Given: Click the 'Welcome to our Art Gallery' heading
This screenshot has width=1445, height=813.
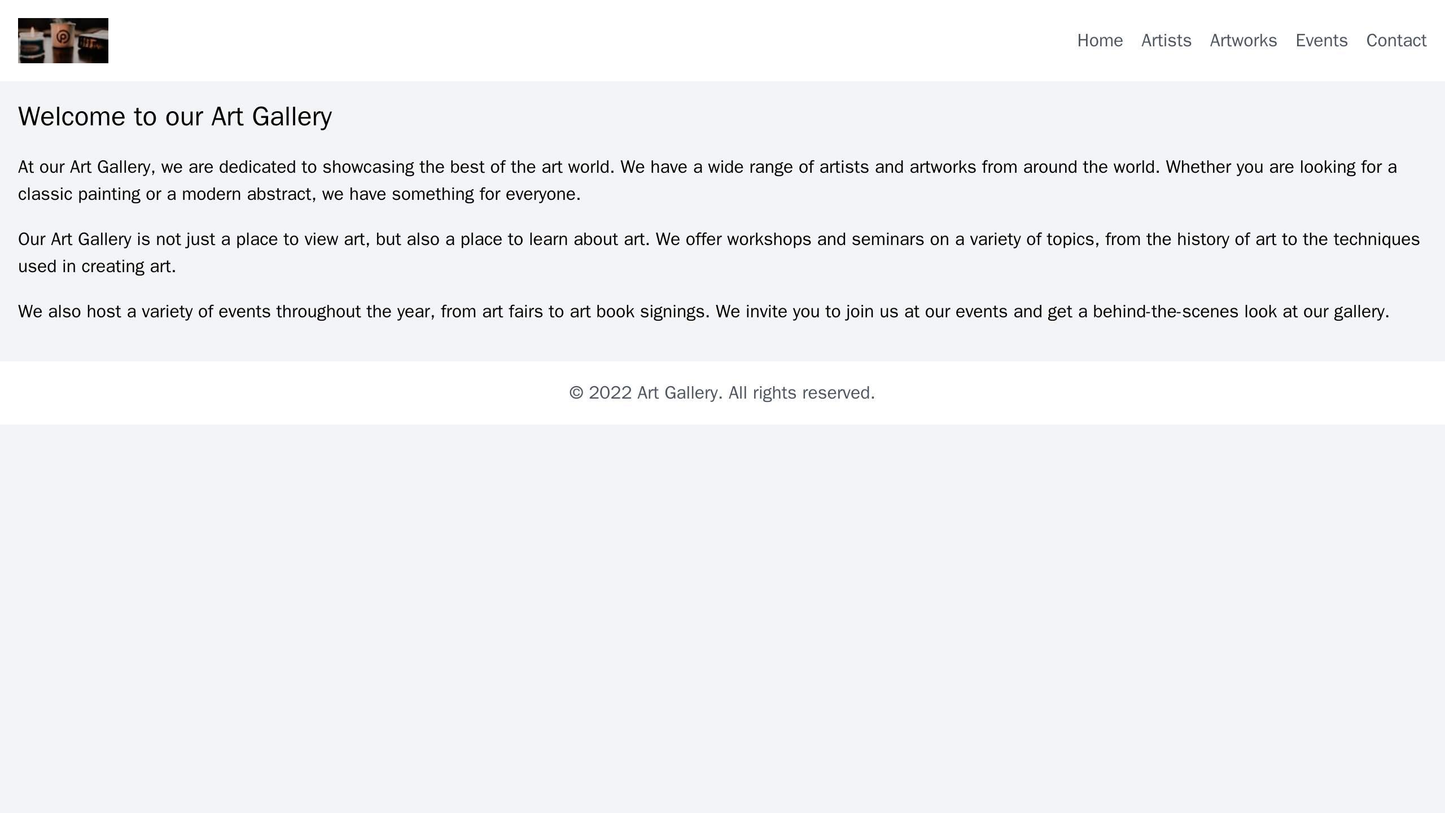Looking at the screenshot, I should tap(175, 117).
